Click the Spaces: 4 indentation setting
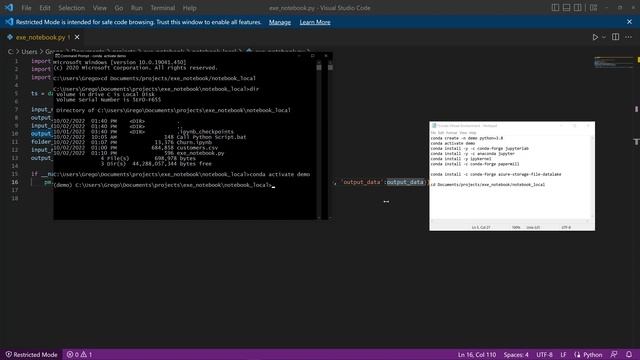 516,355
